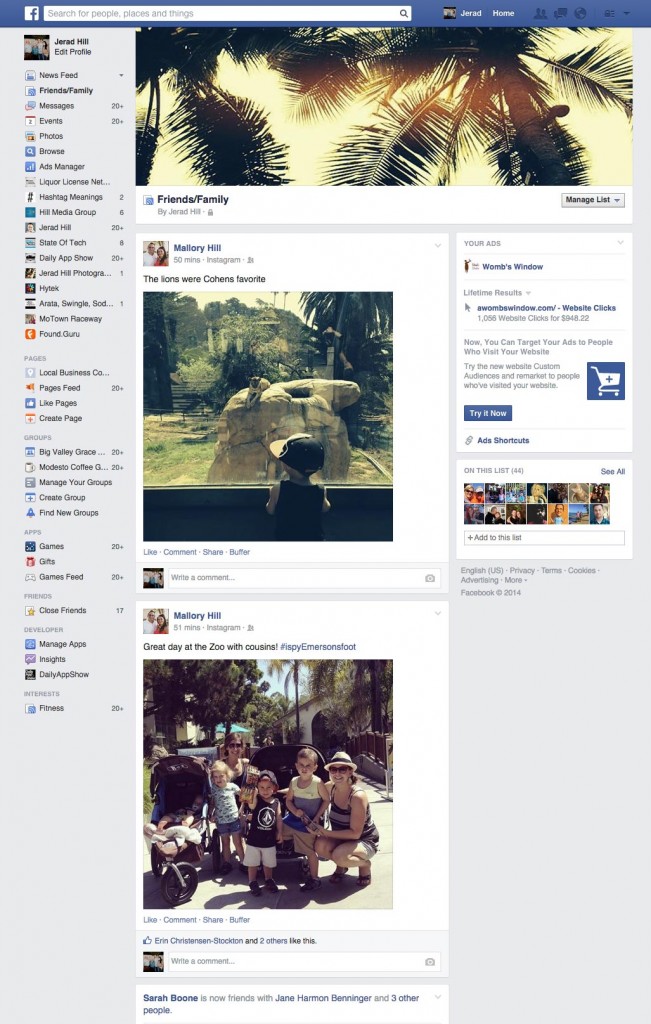This screenshot has width=651, height=1024.
Task: Click the Facebook logo icon
Action: point(31,13)
